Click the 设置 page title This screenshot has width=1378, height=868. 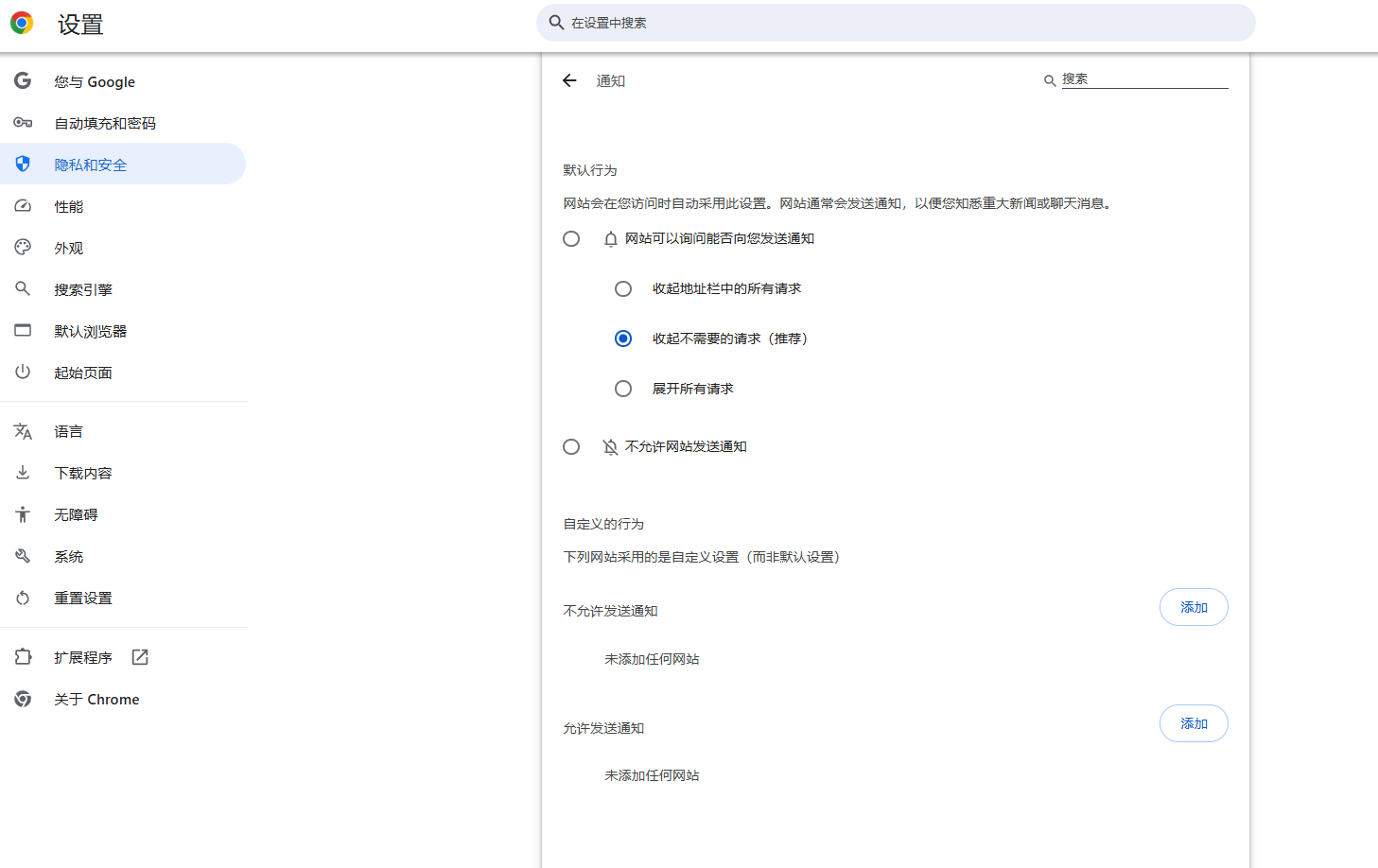[x=80, y=25]
